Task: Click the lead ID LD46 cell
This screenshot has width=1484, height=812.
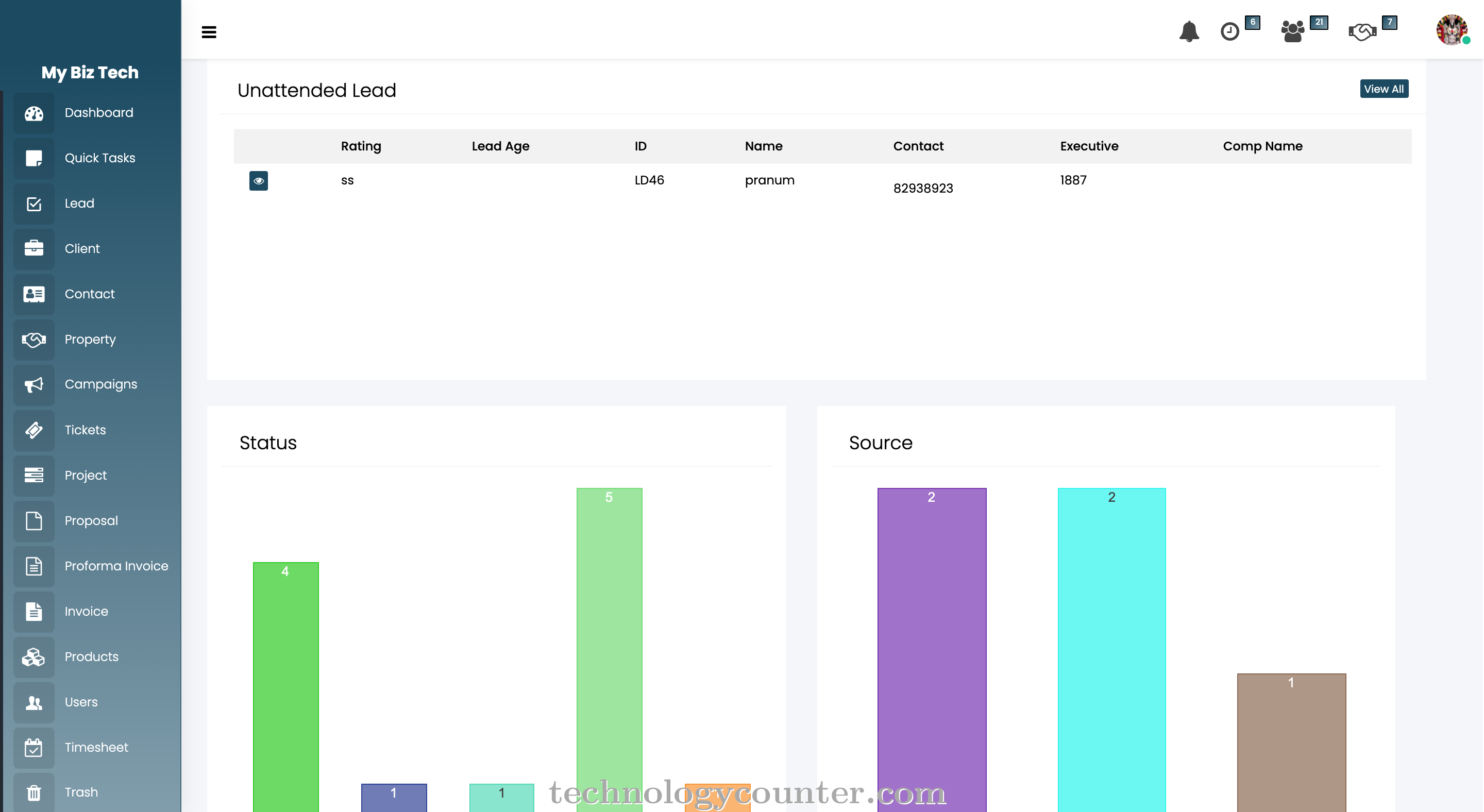Action: [x=649, y=180]
